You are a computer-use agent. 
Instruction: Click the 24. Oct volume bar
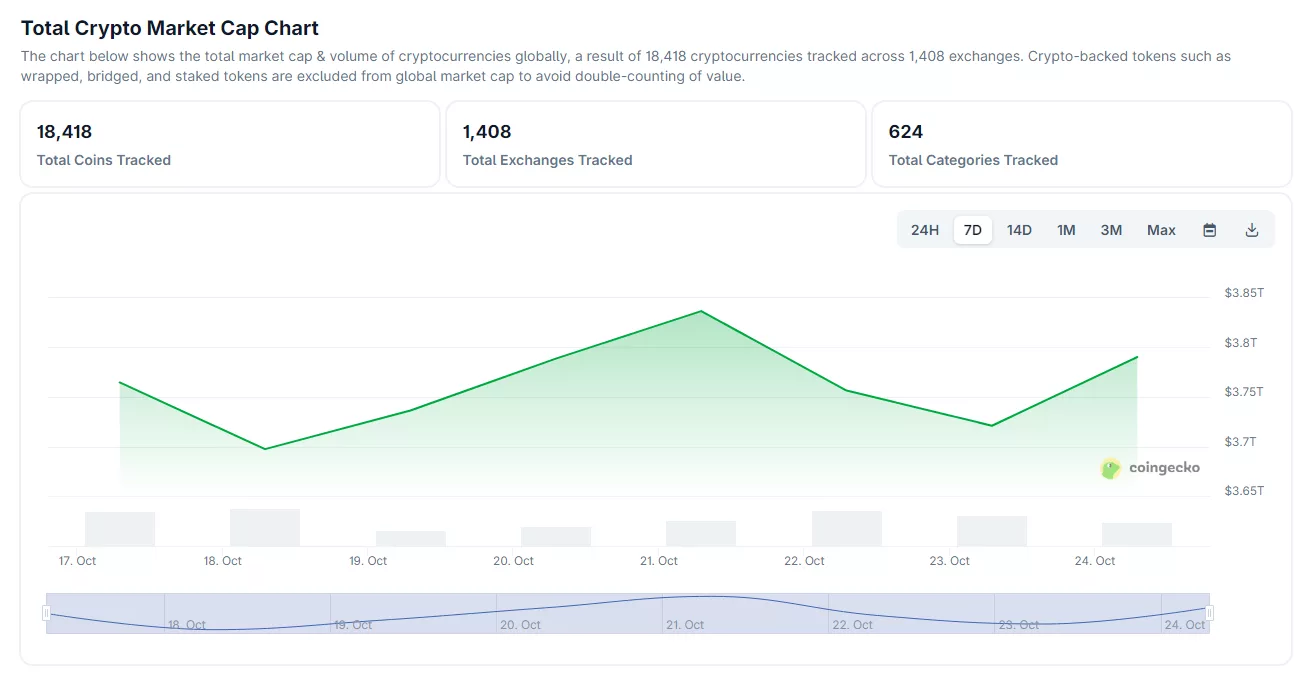click(1137, 535)
